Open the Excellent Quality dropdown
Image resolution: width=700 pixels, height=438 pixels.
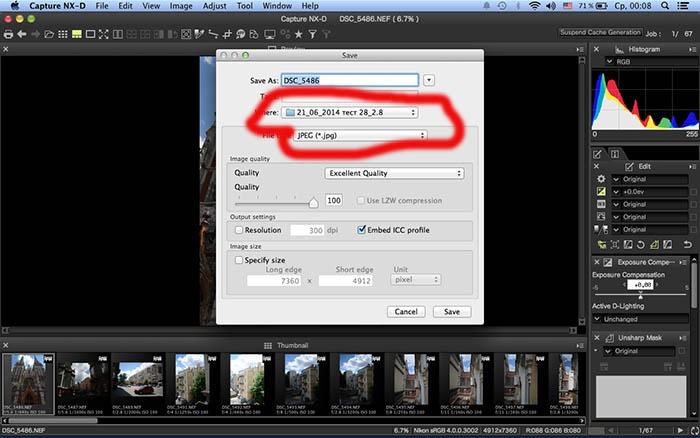(394, 173)
